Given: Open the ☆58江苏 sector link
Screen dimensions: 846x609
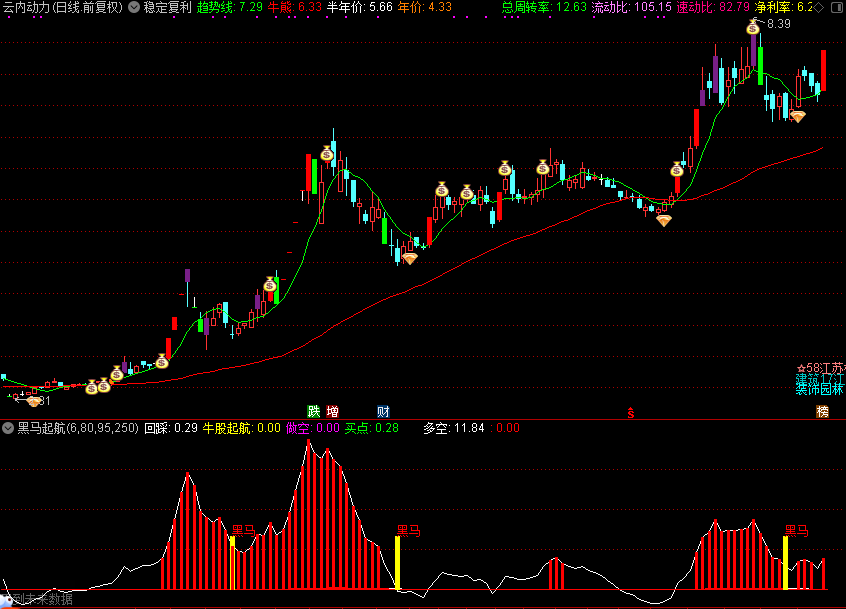Looking at the screenshot, I should tap(821, 368).
